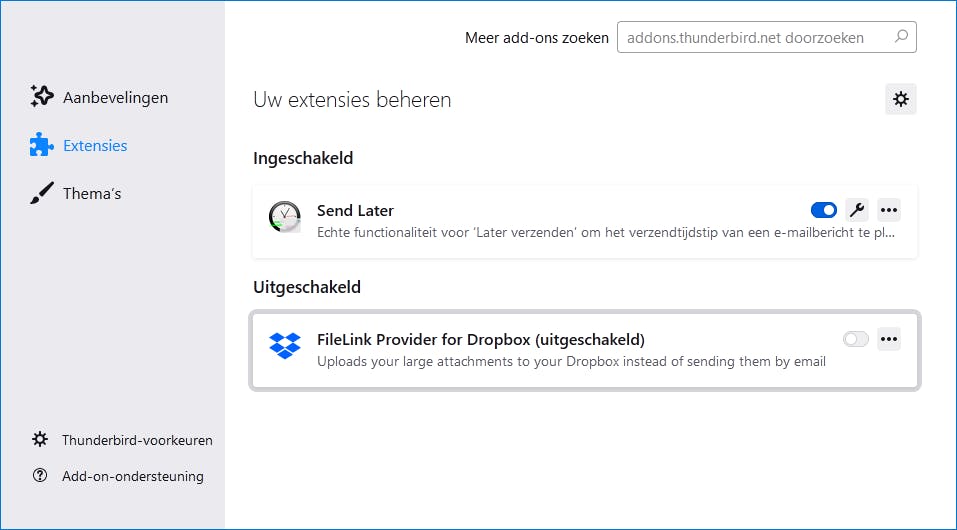Click the Aanbevelingen sparkle icon
This screenshot has height=530, width=957.
pyautogui.click(x=41, y=97)
